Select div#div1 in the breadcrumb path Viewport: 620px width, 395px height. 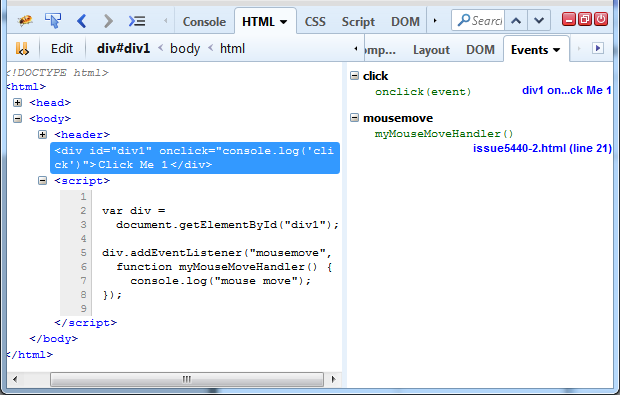click(123, 48)
